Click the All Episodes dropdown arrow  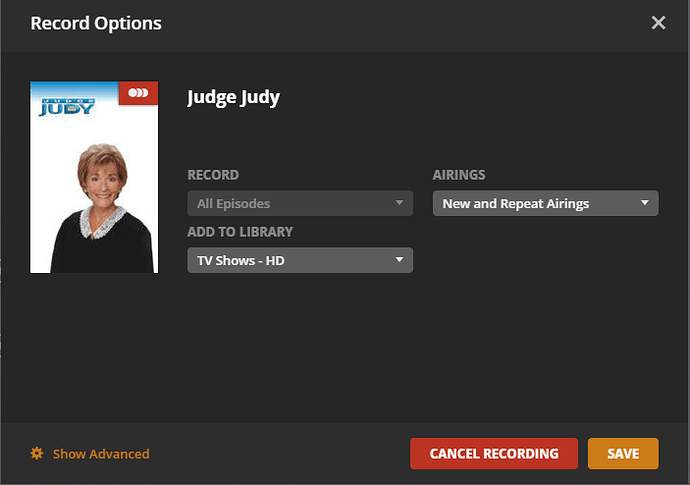399,204
